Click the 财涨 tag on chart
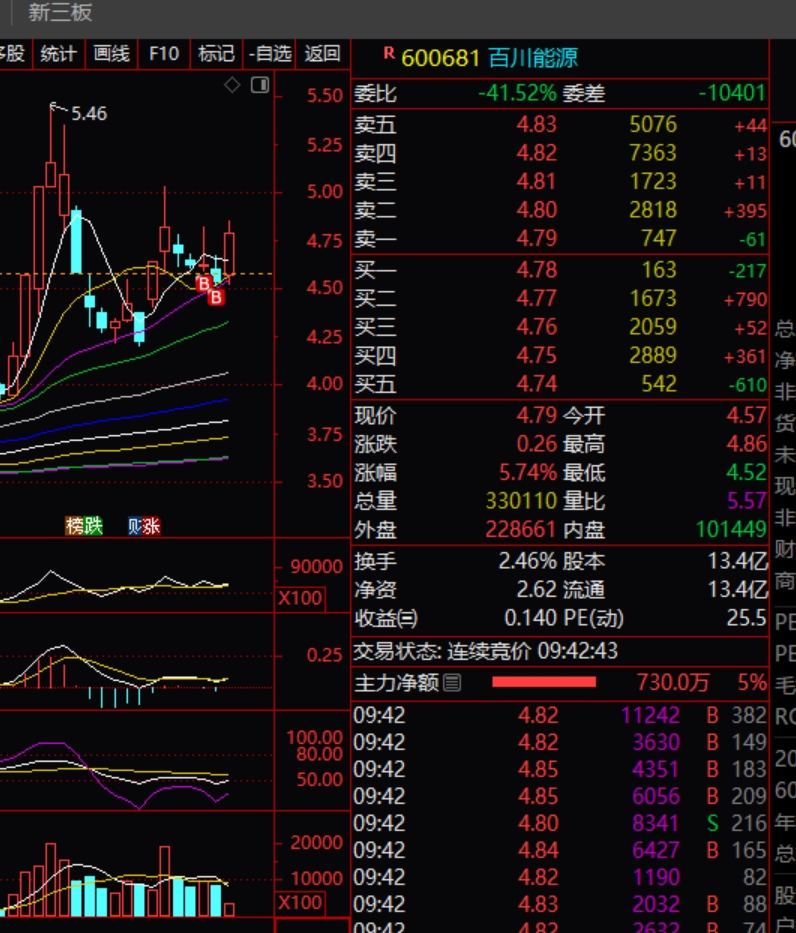The width and height of the screenshot is (796, 933). pos(143,526)
